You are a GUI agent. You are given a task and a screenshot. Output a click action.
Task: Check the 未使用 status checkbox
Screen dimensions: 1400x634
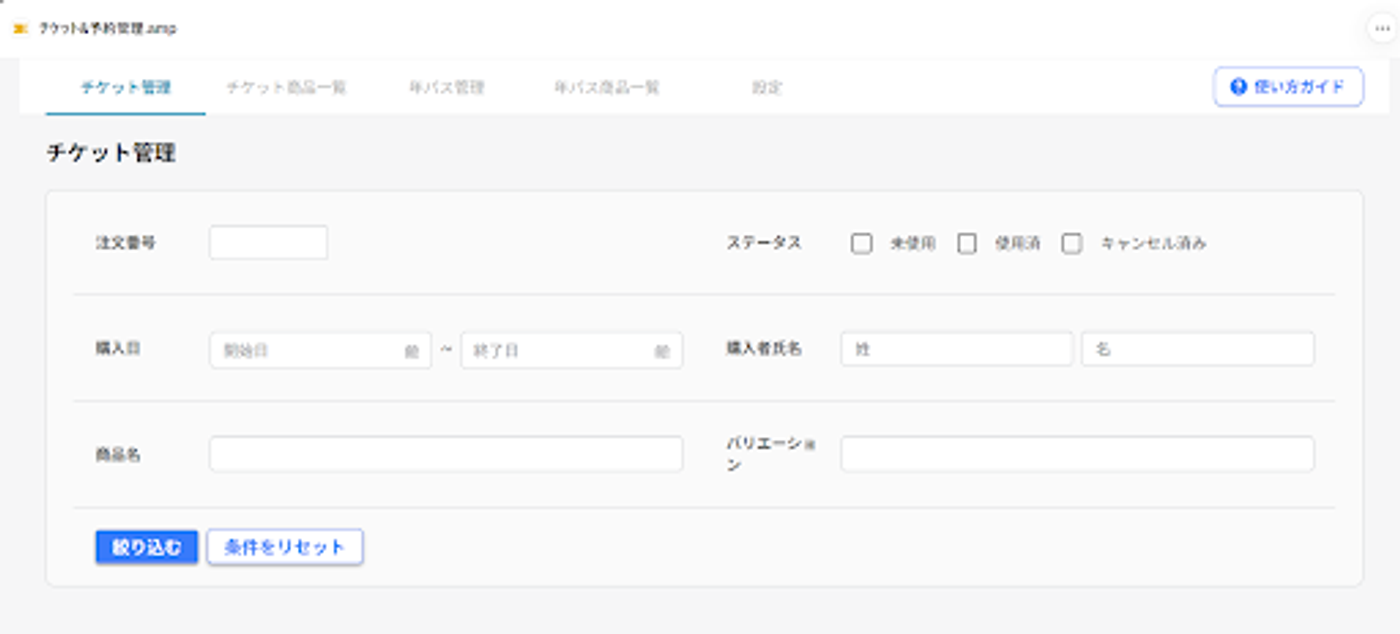861,243
